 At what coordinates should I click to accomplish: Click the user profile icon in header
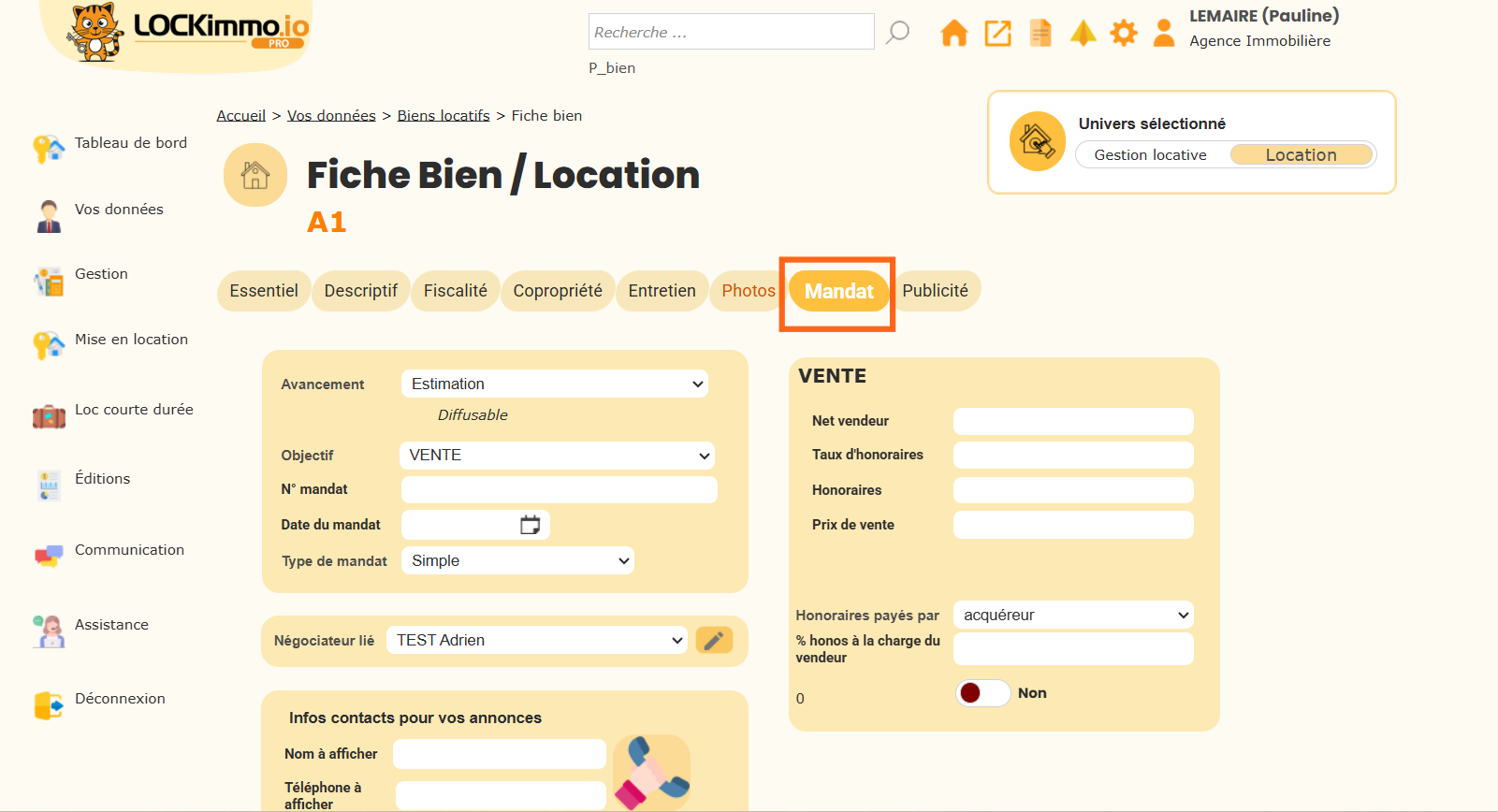coord(1164,33)
